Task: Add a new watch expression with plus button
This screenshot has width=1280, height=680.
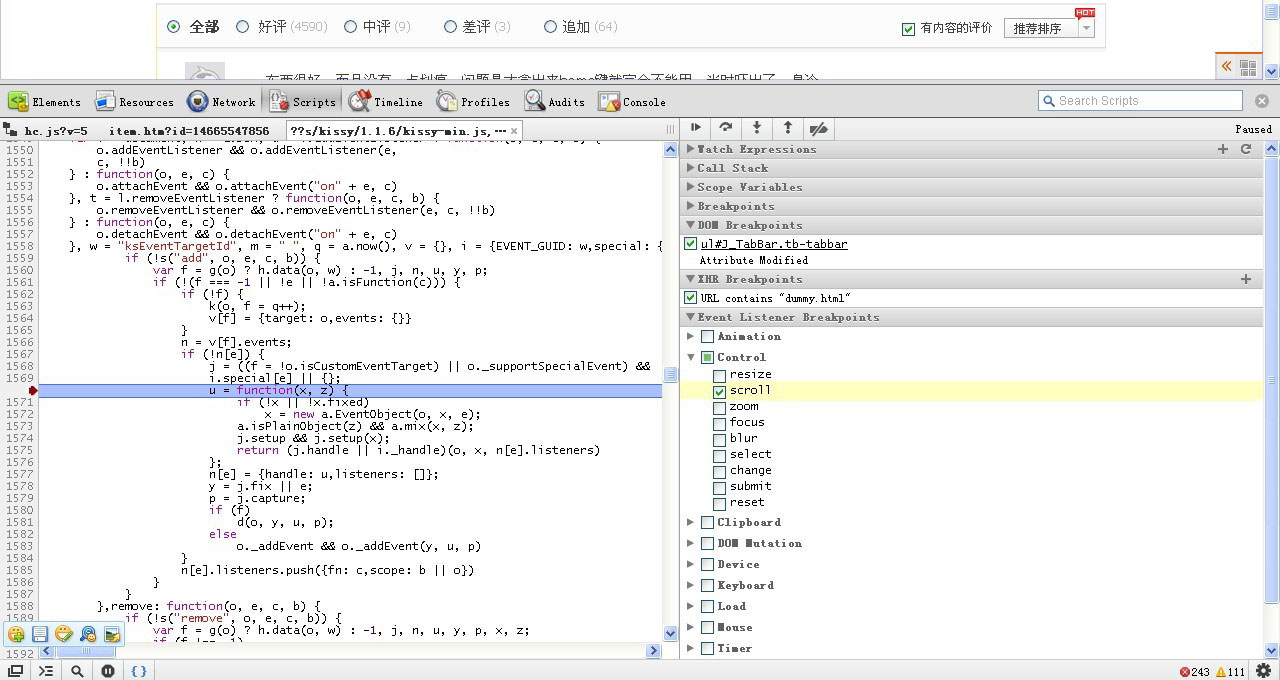Action: tap(1222, 148)
